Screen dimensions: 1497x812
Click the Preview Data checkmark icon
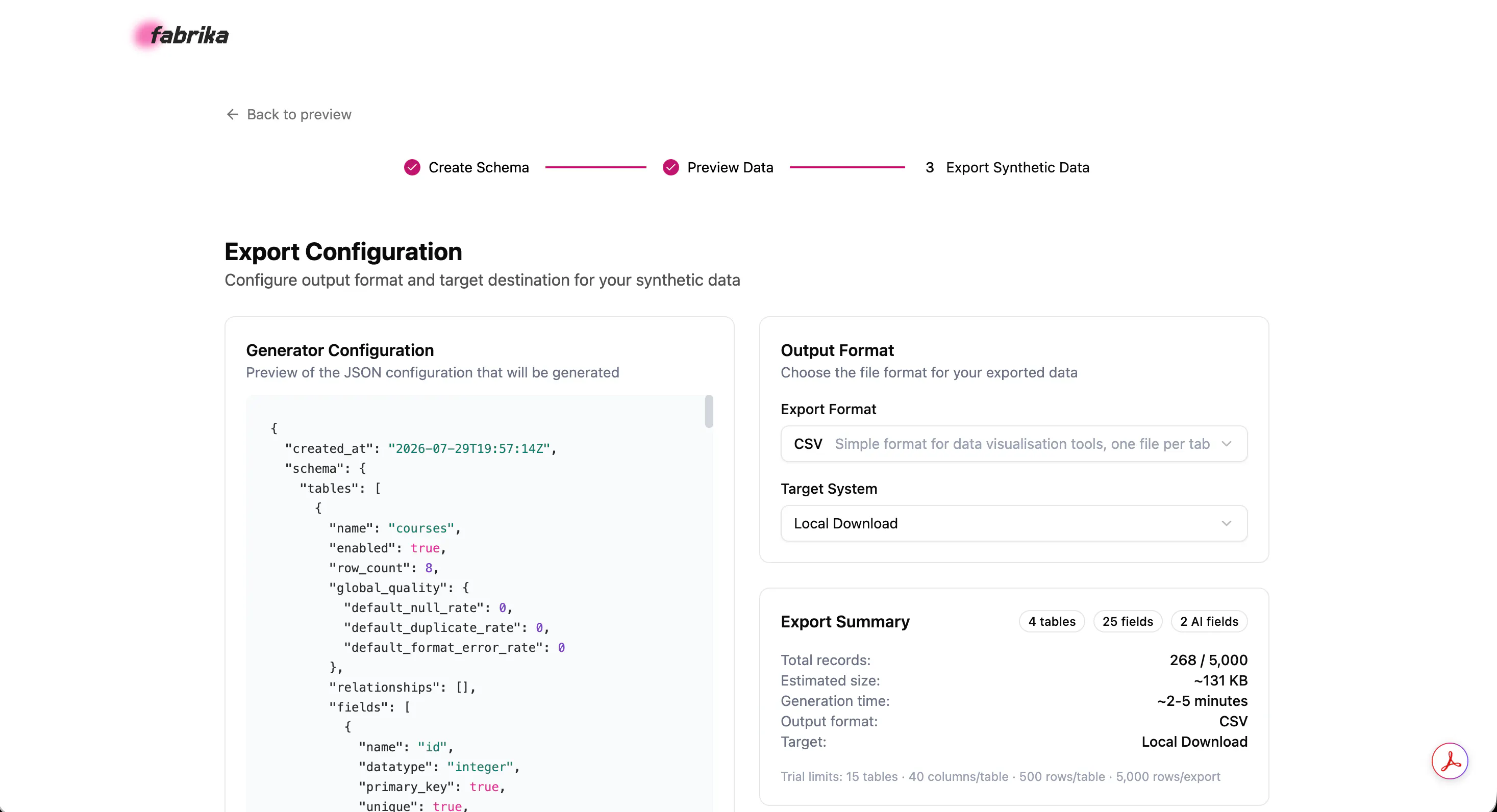pyautogui.click(x=670, y=167)
